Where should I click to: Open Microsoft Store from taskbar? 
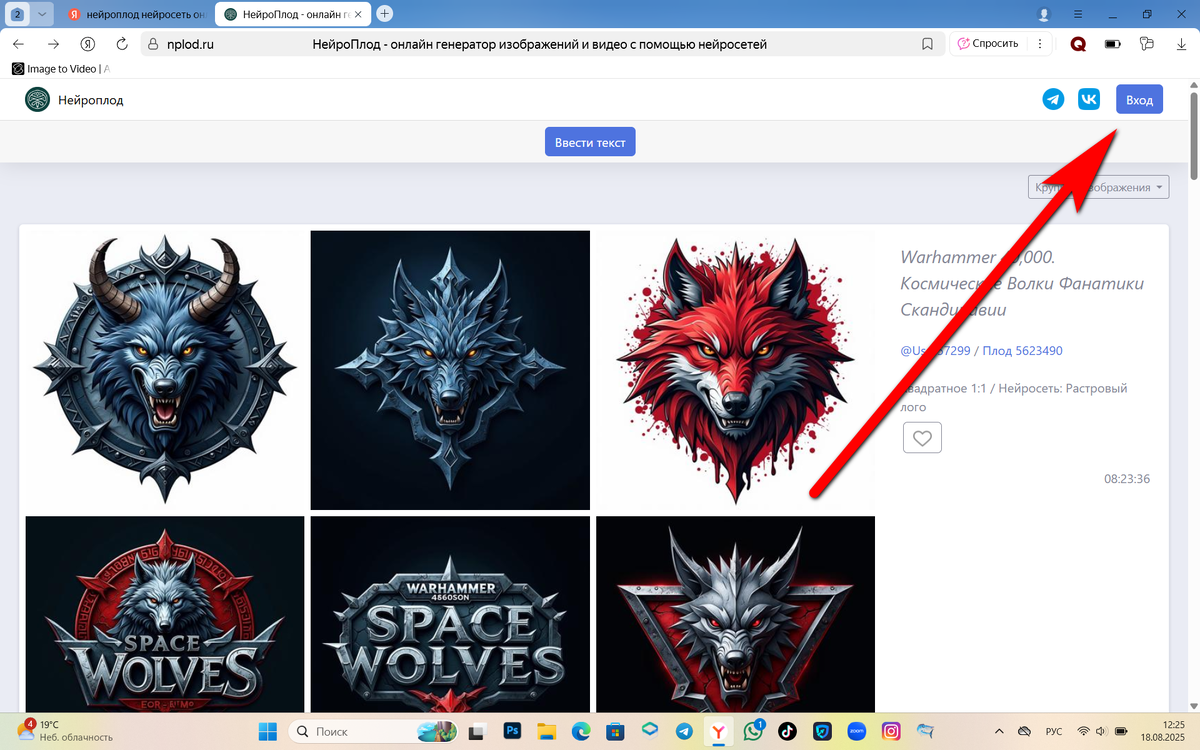pyautogui.click(x=615, y=731)
